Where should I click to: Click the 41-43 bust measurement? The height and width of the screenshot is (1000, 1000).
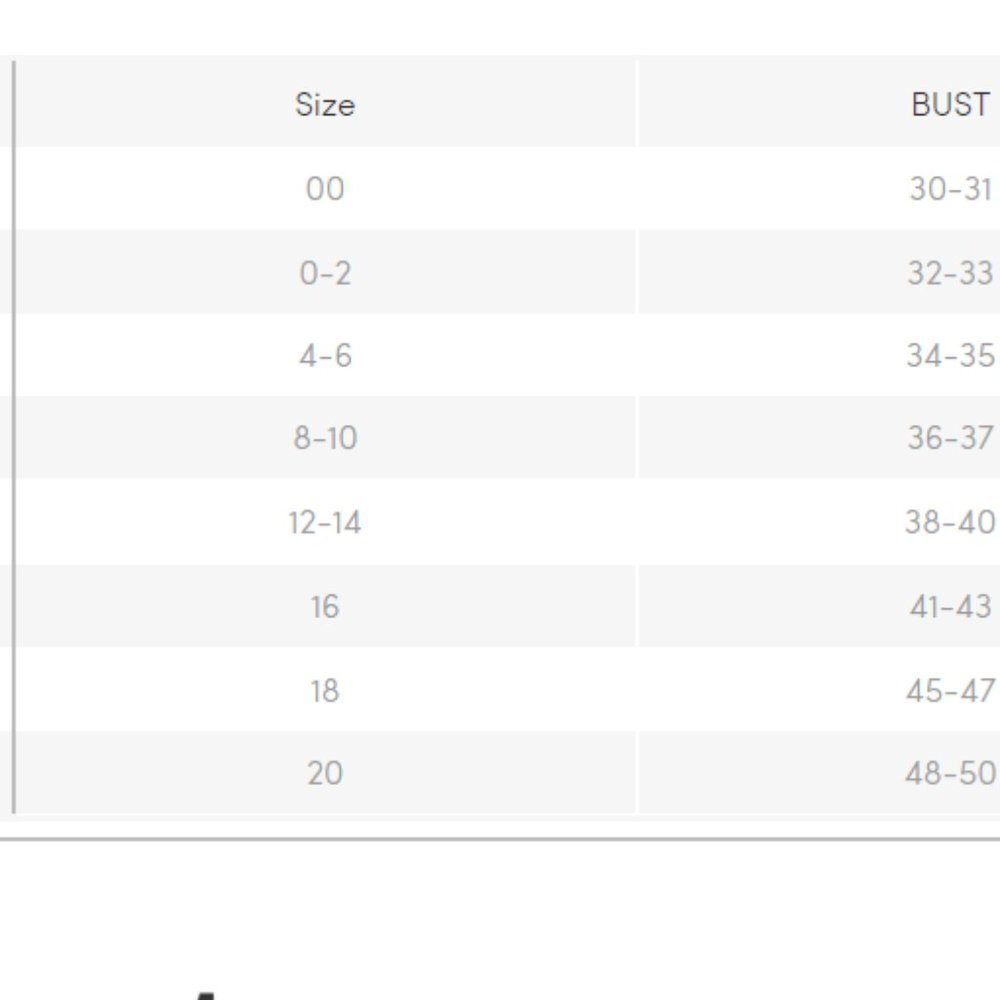pyautogui.click(x=950, y=606)
